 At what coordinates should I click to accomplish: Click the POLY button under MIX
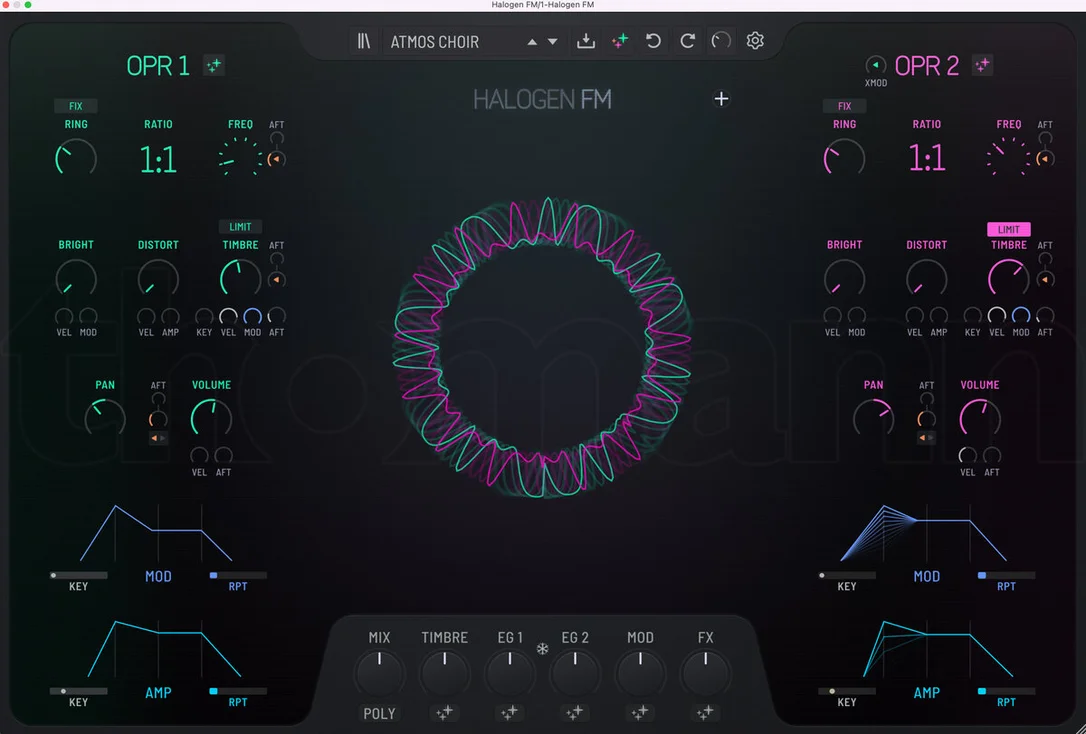379,713
